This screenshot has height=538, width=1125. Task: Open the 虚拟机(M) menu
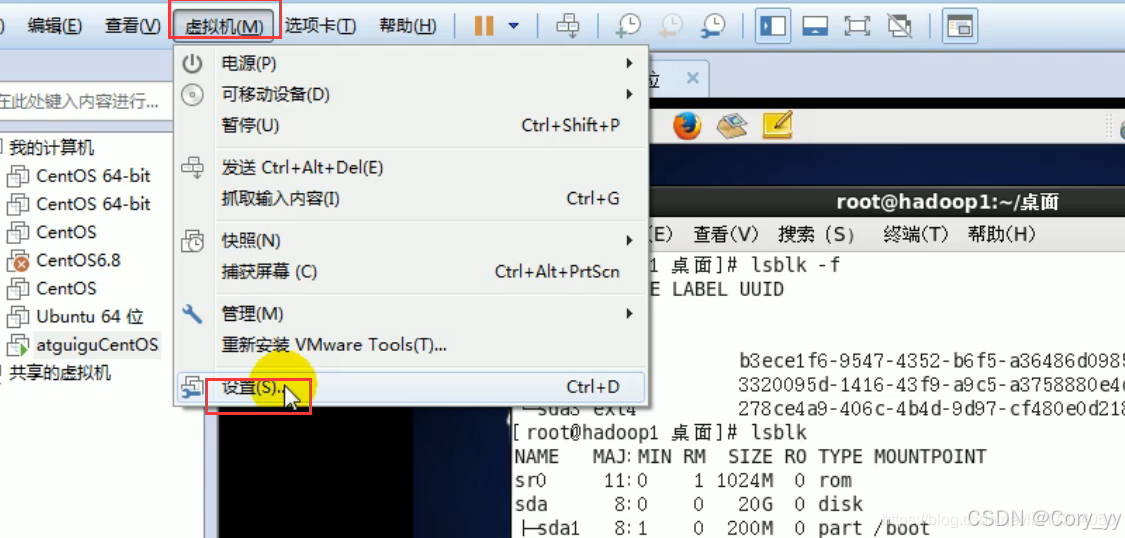(x=224, y=27)
